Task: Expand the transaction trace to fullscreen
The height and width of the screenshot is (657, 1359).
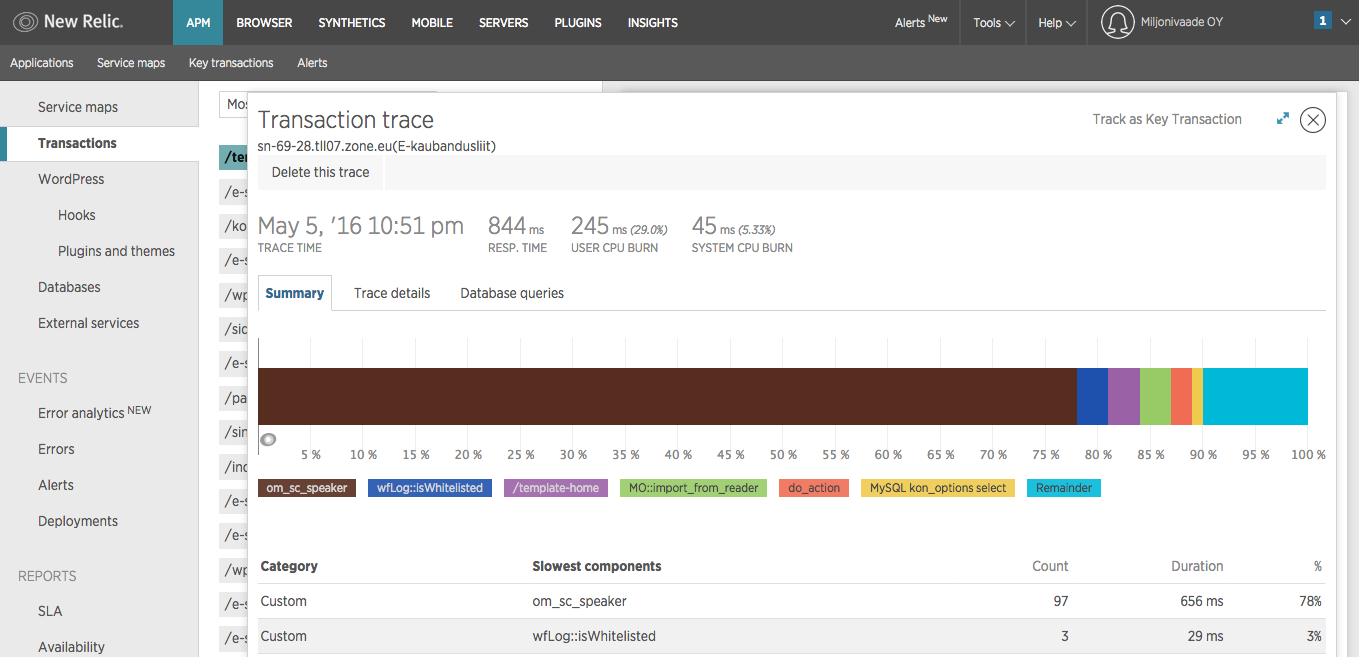Action: 1283,119
